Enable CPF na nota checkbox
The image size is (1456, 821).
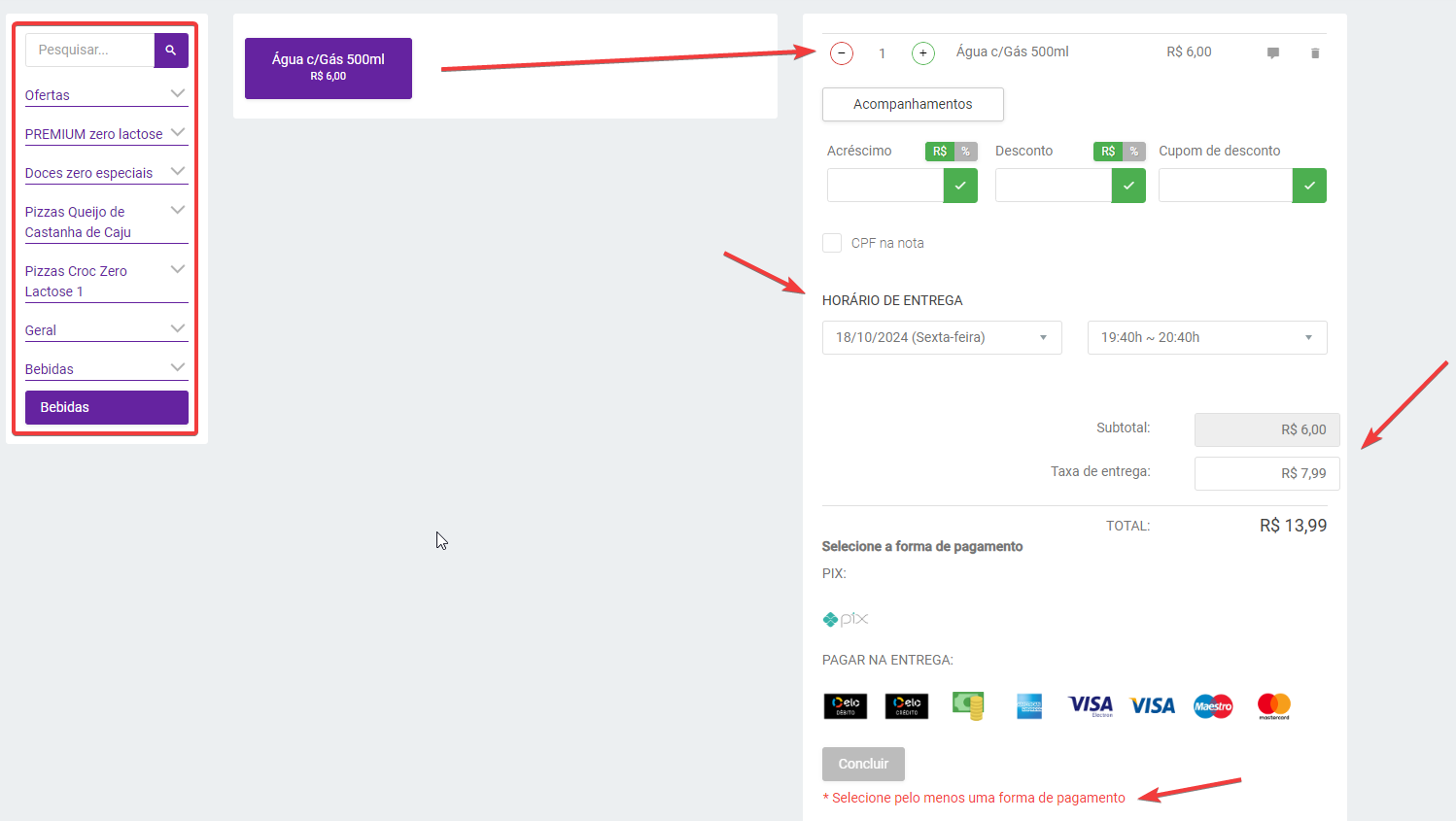tap(832, 243)
